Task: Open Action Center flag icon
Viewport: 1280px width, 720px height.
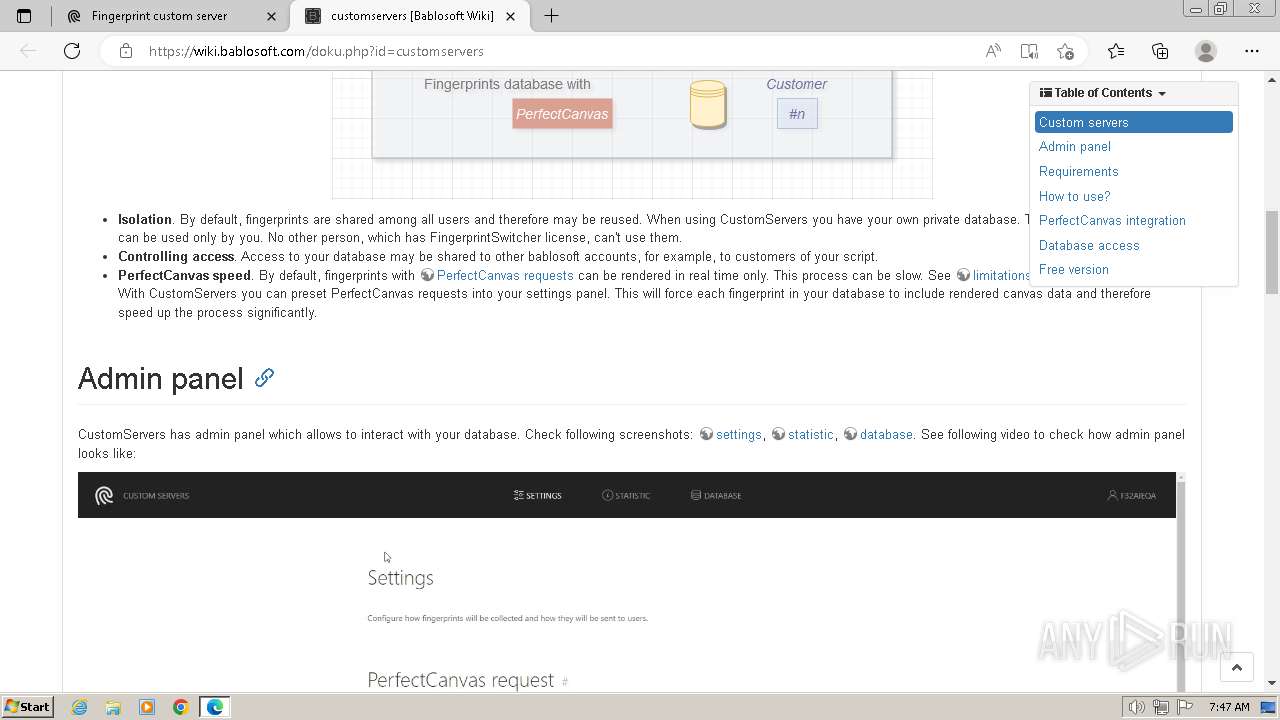Action: (x=1186, y=707)
